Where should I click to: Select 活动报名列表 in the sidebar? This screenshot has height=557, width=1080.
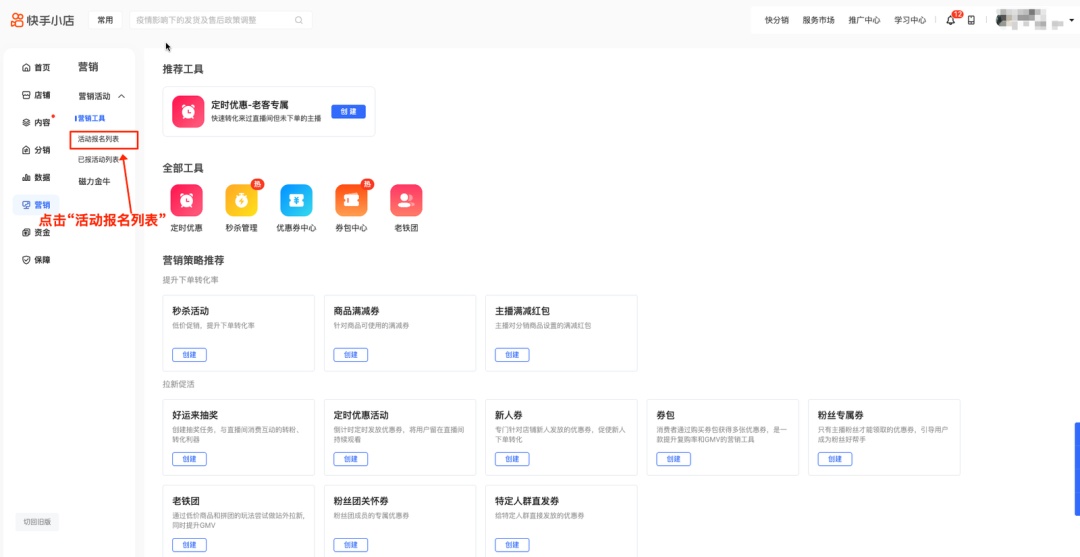pyautogui.click(x=99, y=139)
